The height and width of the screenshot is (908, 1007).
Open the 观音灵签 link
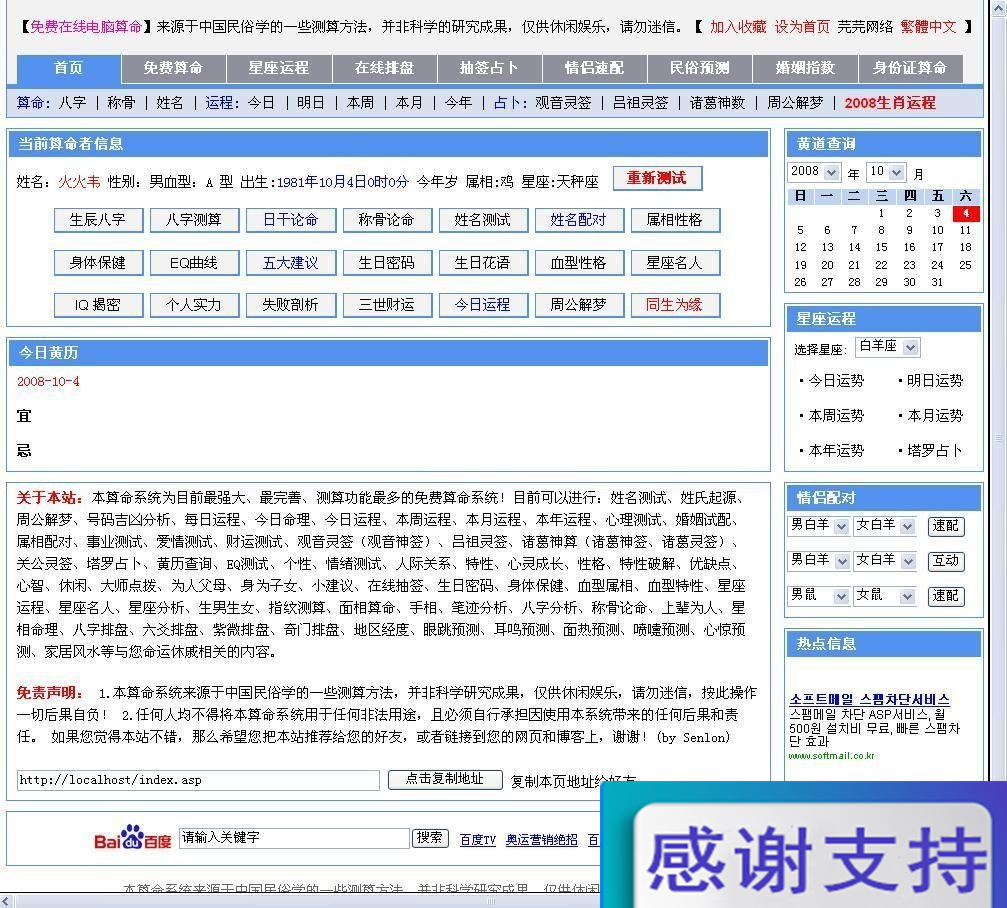point(563,103)
